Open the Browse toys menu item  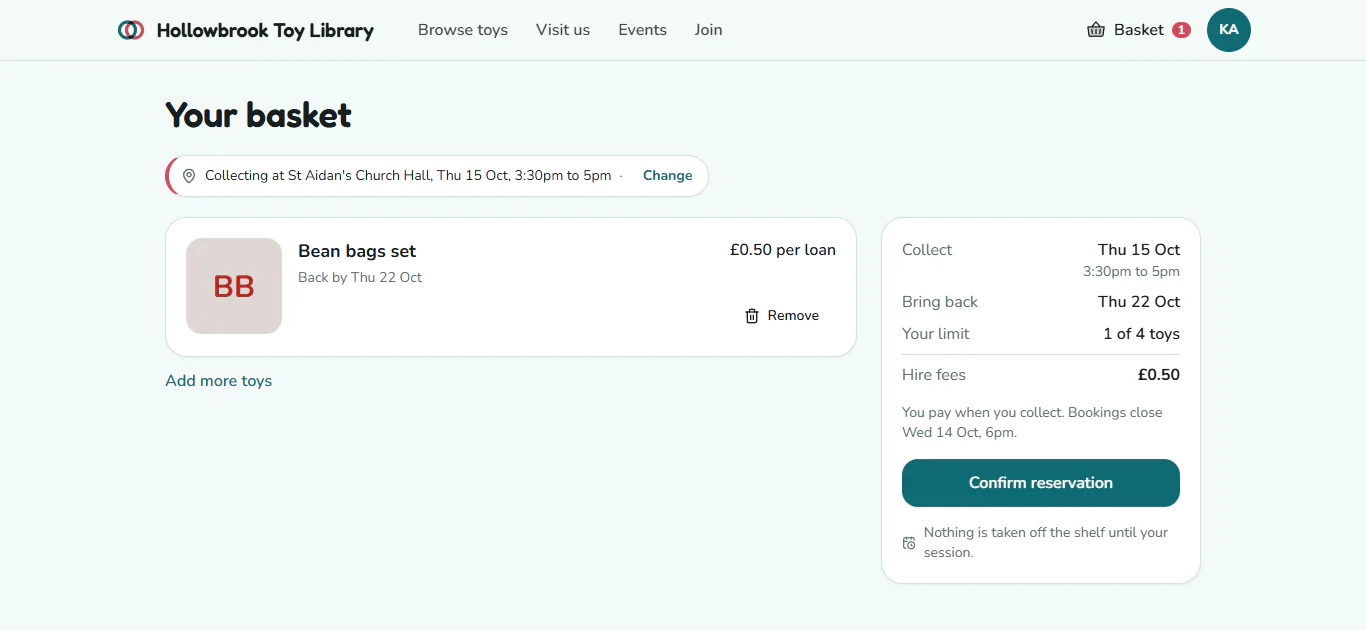coord(463,30)
